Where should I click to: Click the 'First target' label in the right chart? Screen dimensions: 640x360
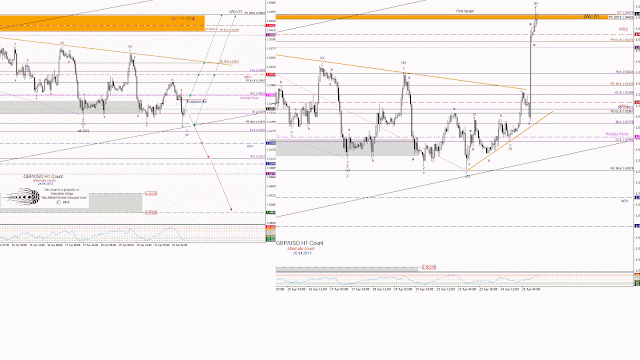pos(465,11)
